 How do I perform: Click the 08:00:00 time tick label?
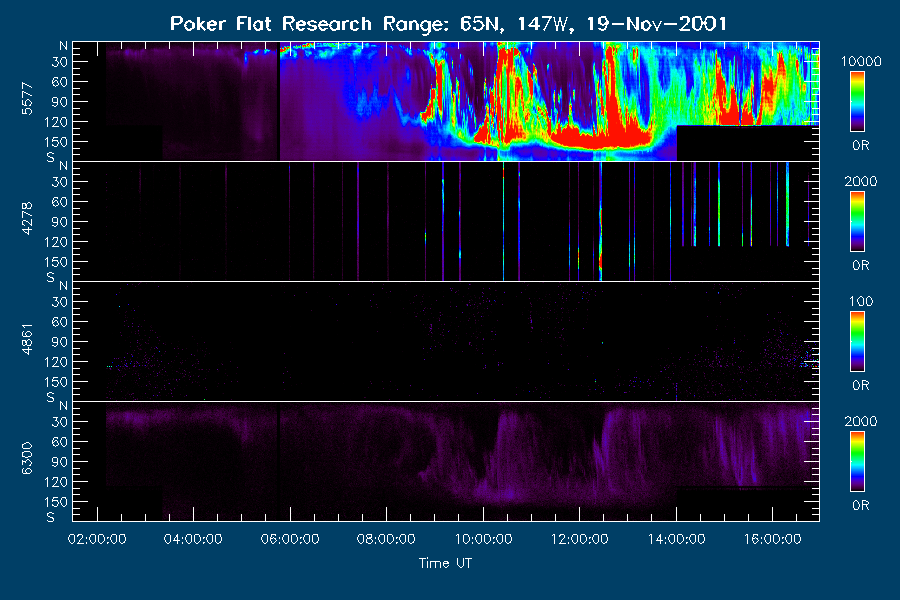386,539
